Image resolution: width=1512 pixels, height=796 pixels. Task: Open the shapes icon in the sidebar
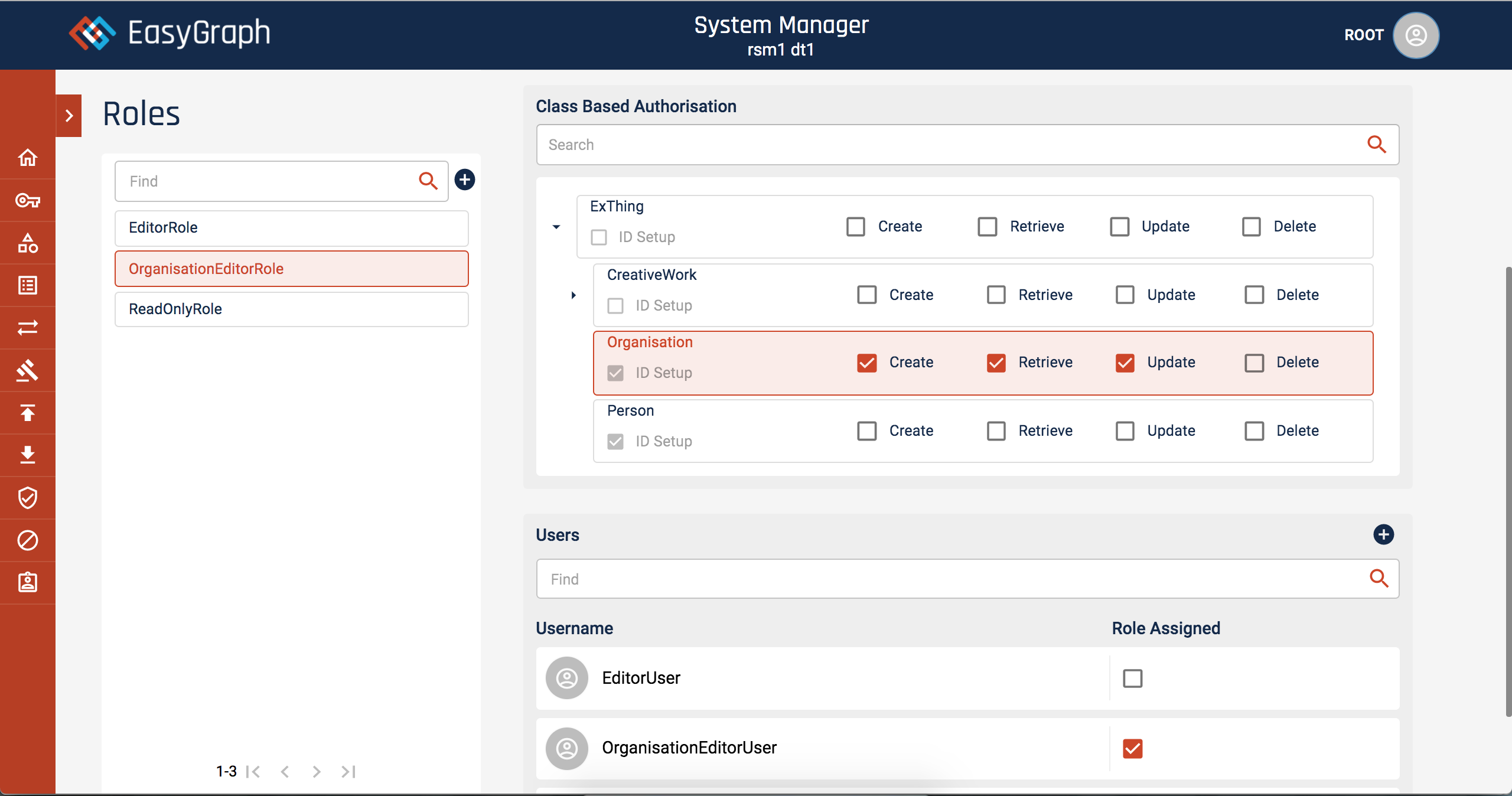(28, 243)
